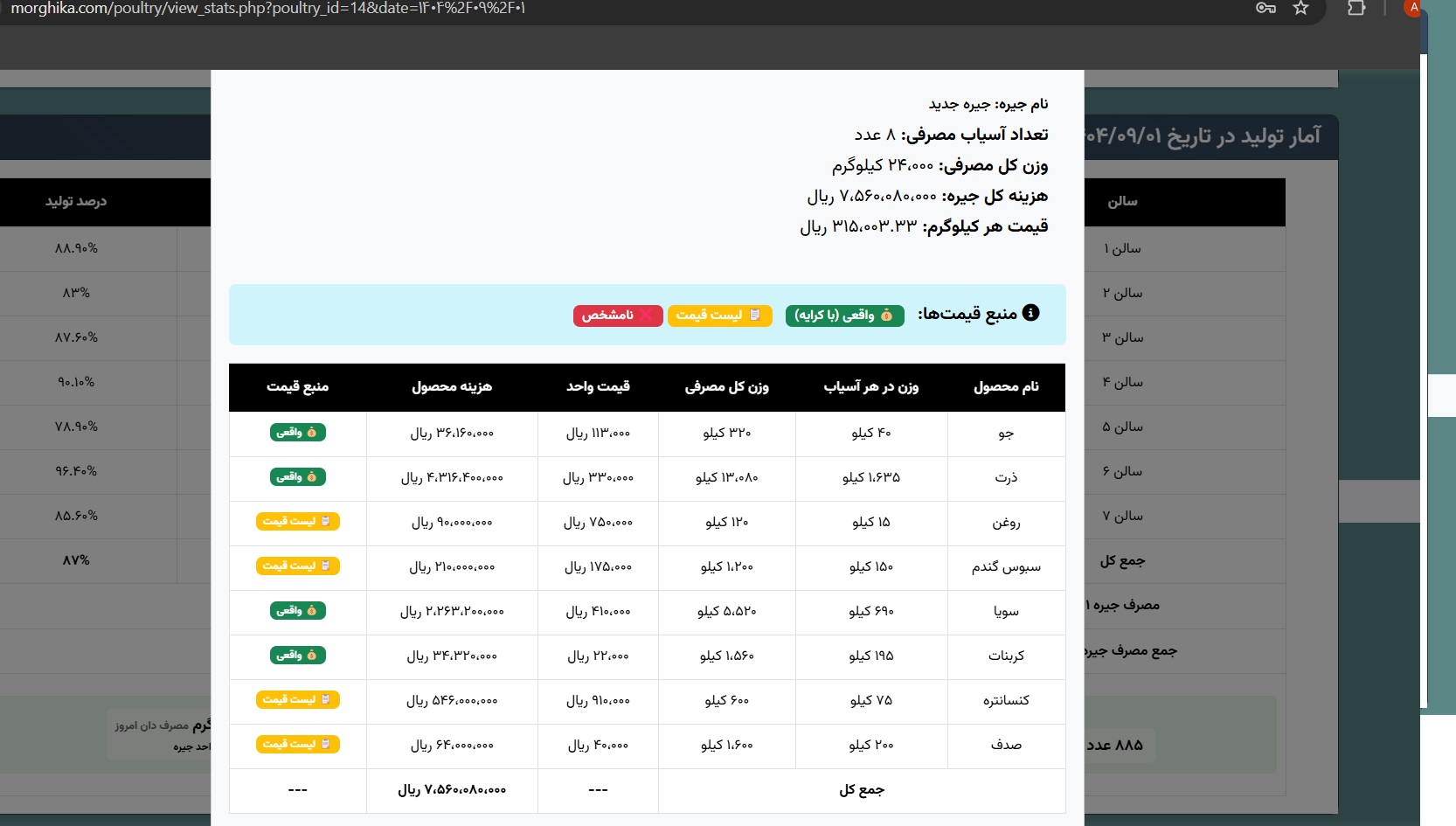1456x826 pixels.
Task: Bookmark this page with the star icon
Action: 1300,9
